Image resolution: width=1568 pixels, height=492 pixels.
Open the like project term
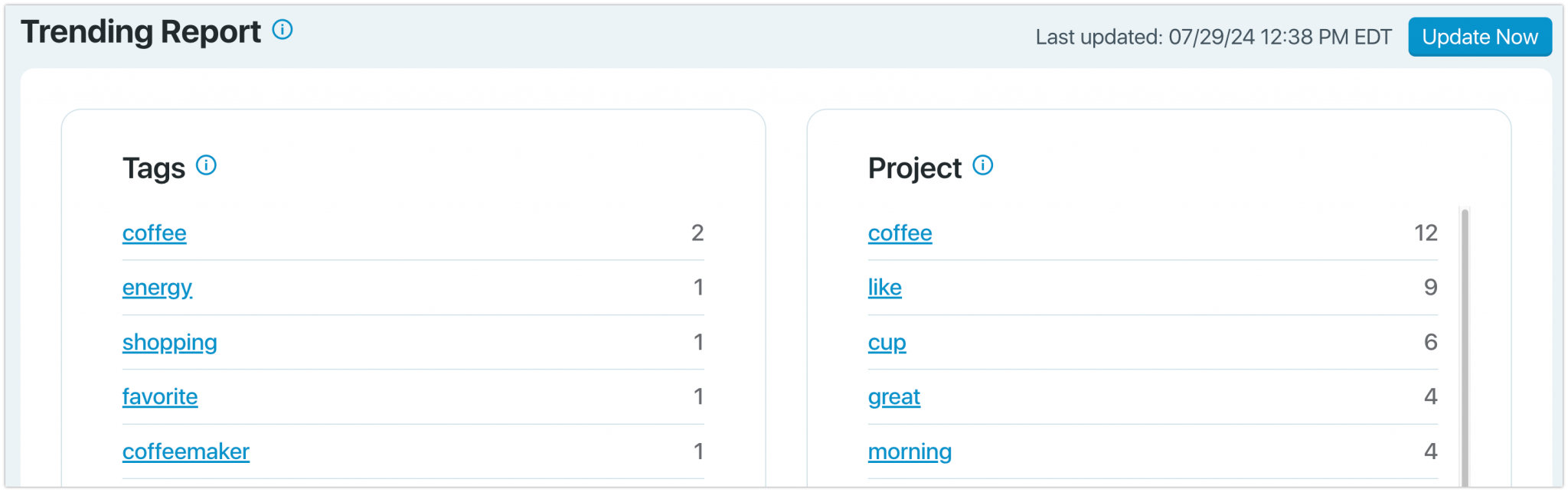coord(884,288)
